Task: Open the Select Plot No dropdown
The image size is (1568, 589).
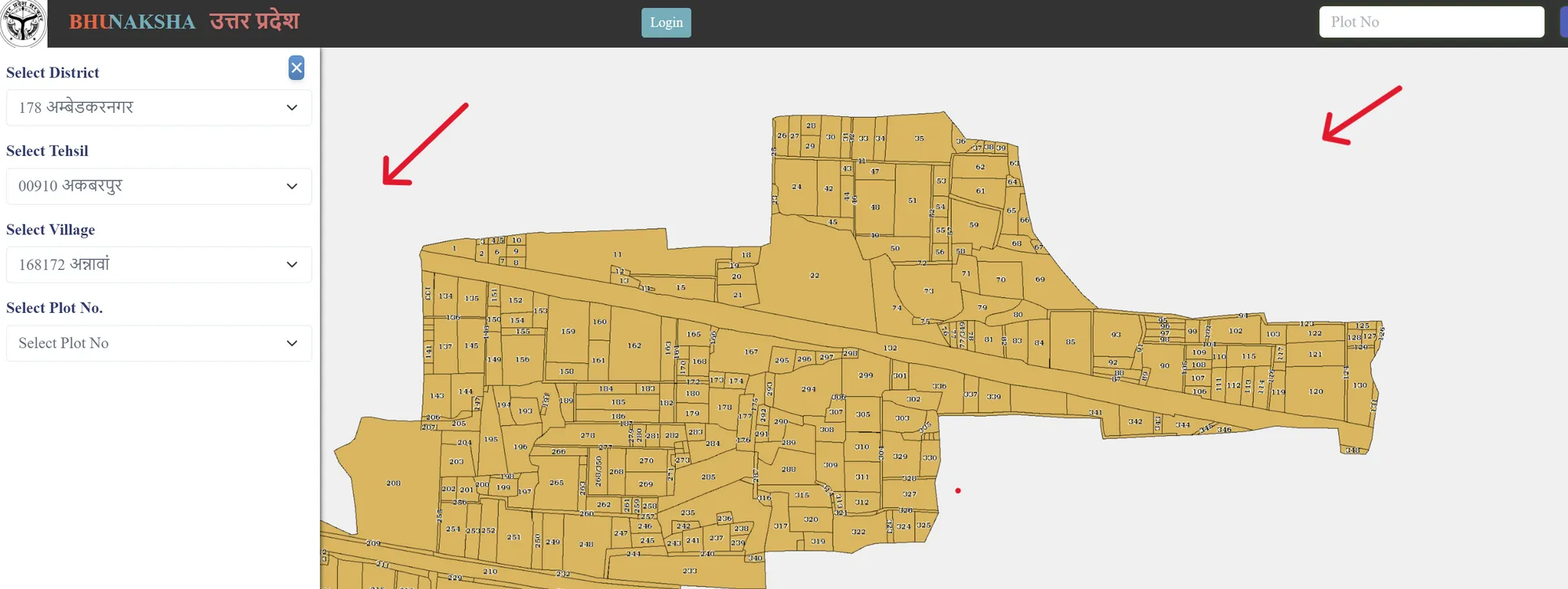Action: 158,344
